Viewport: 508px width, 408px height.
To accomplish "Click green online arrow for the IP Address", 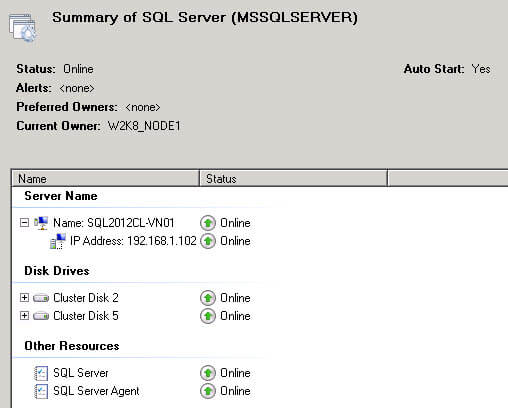I will 208,241.
